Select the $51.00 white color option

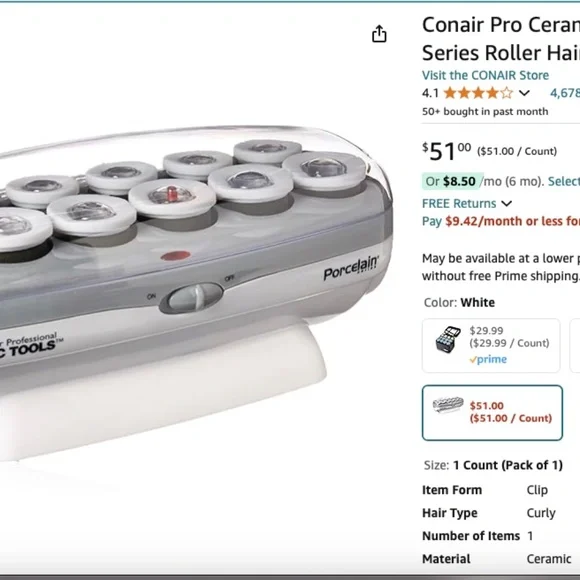point(492,413)
